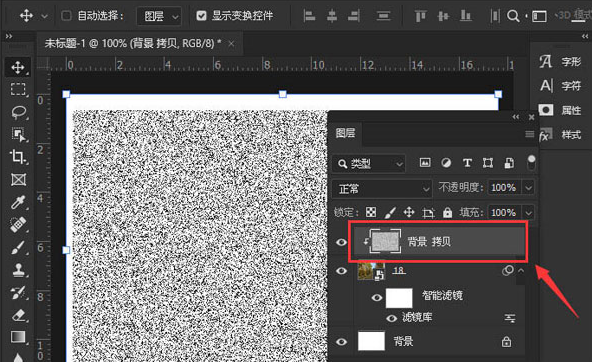
Task: Expand the toolbox with double arrows
Action: [x=9, y=36]
